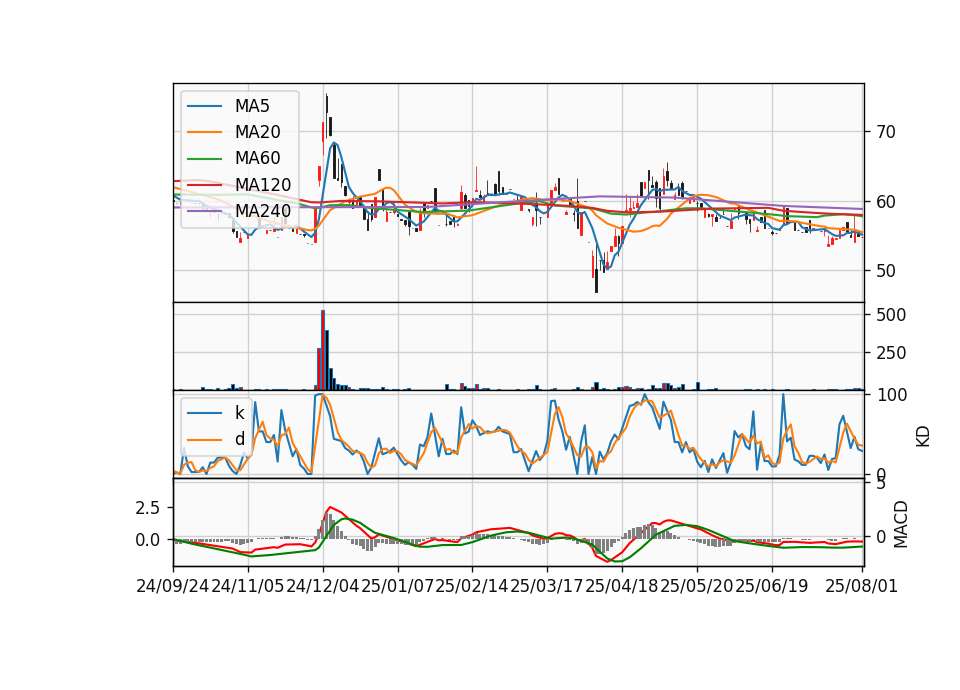Click price axis label 50
Screen dimensions: 960x690
885,271
